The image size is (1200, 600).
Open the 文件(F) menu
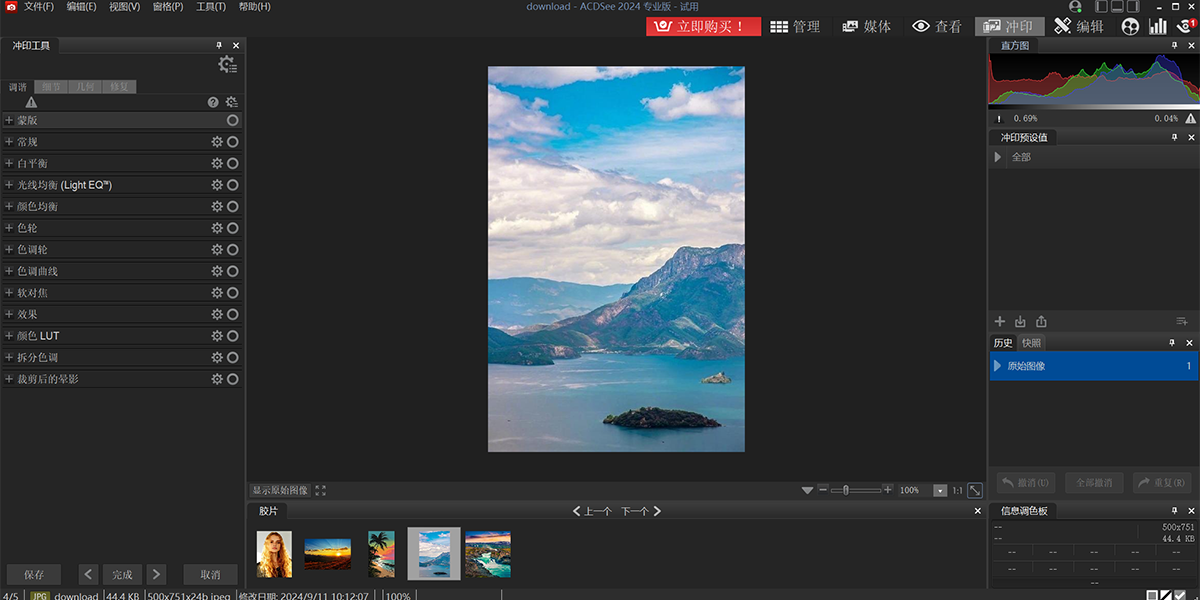[x=39, y=7]
